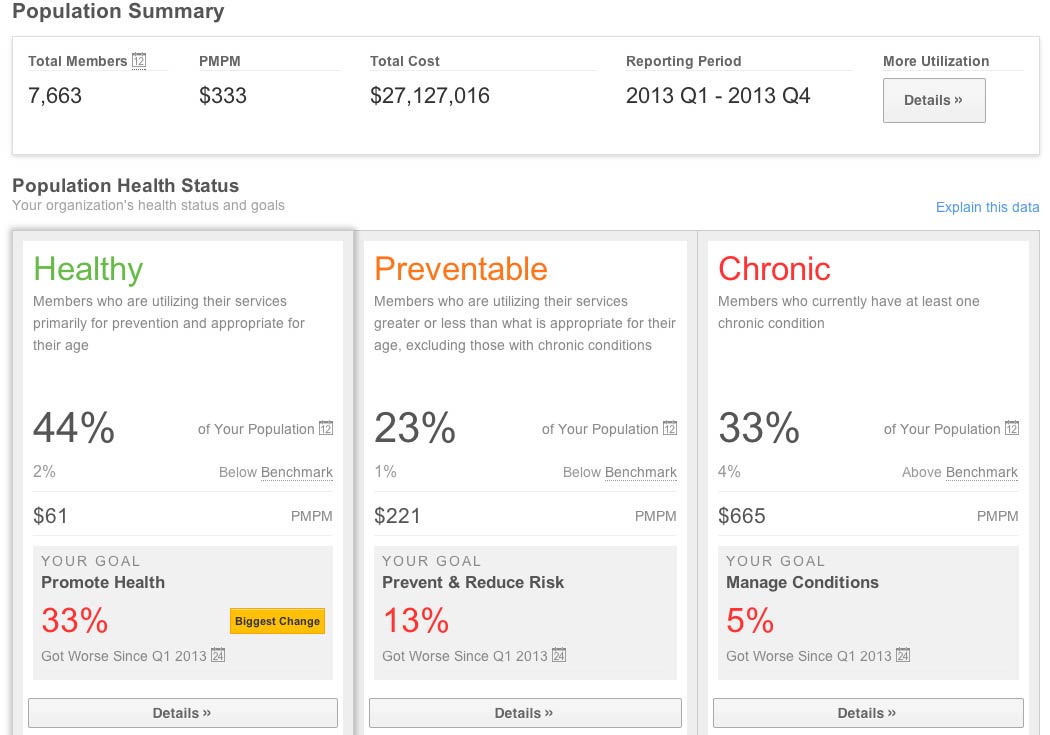Click calendar icon beside Preventable population percentage
Image resolution: width=1050 pixels, height=735 pixels.
(x=670, y=429)
